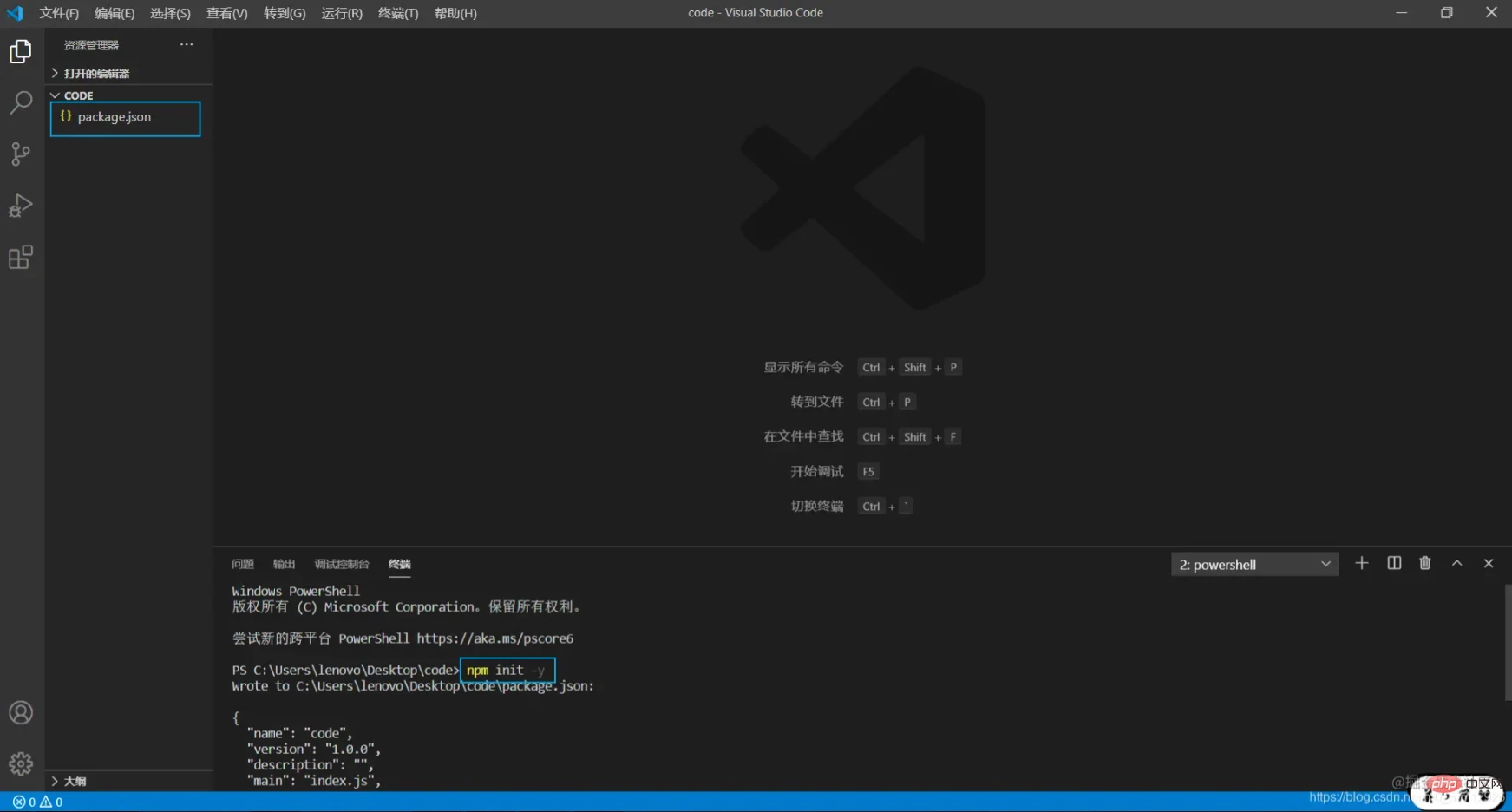Image resolution: width=1512 pixels, height=812 pixels.
Task: Kill terminal with trash icon
Action: pos(1425,564)
